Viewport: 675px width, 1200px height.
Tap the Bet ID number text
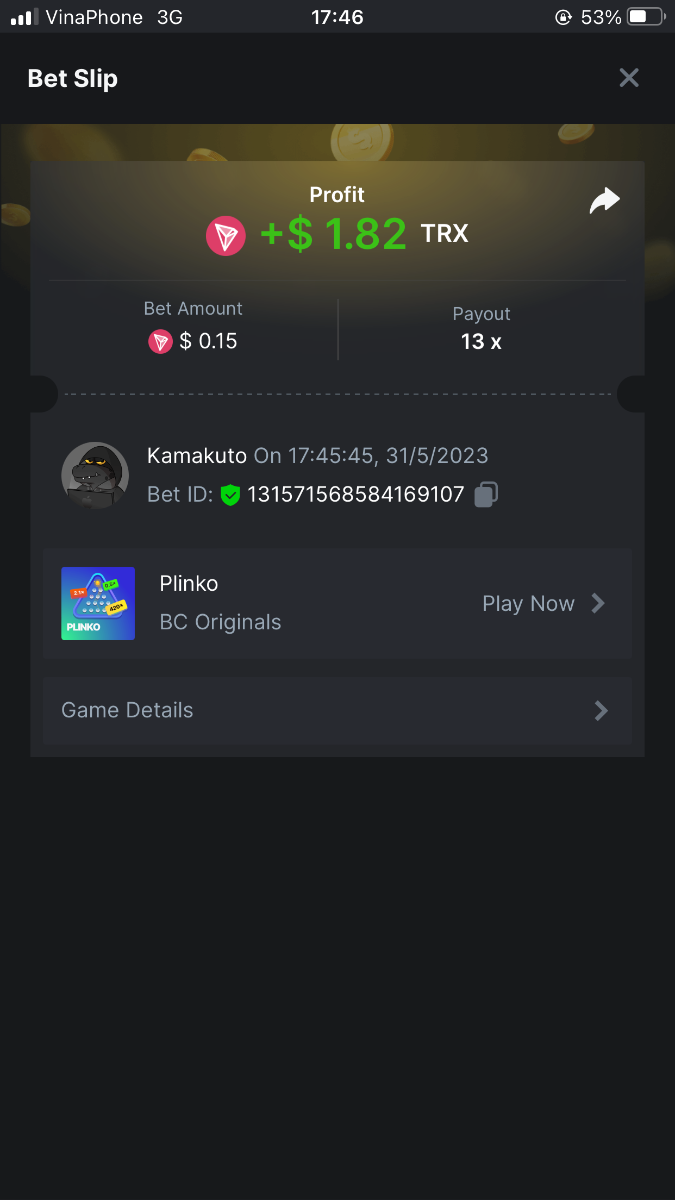[356, 494]
